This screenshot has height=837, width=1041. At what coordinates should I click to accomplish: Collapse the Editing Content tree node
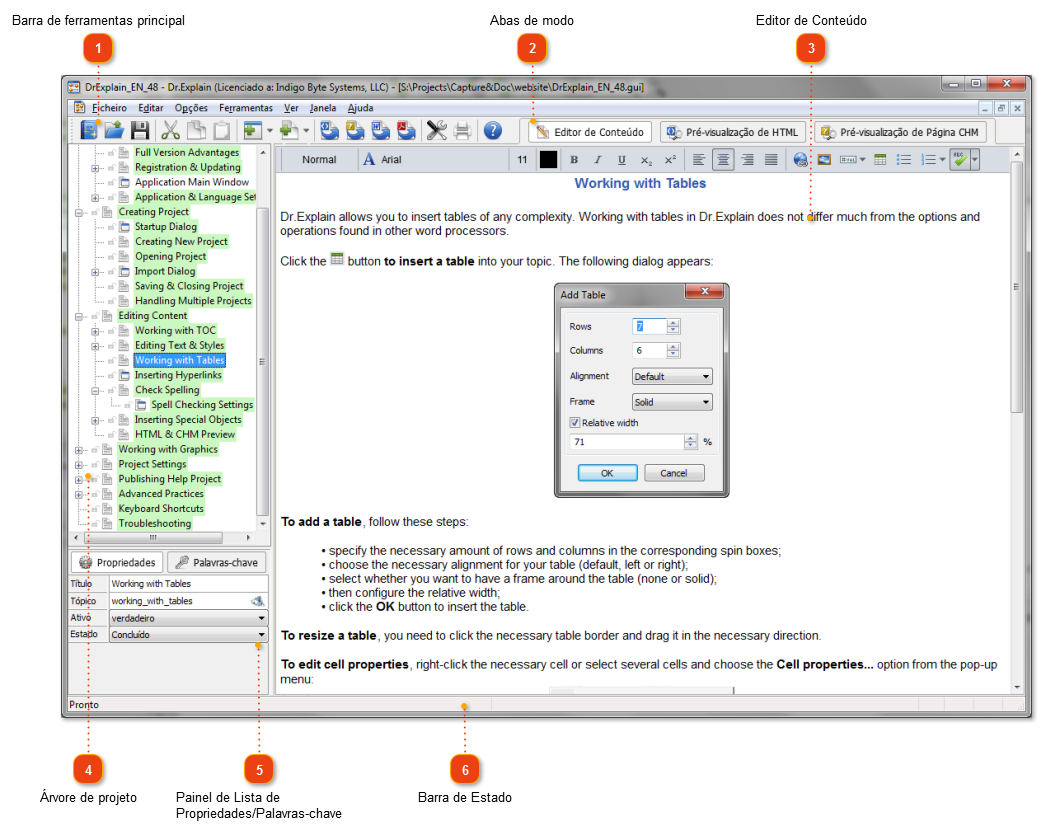(x=78, y=317)
